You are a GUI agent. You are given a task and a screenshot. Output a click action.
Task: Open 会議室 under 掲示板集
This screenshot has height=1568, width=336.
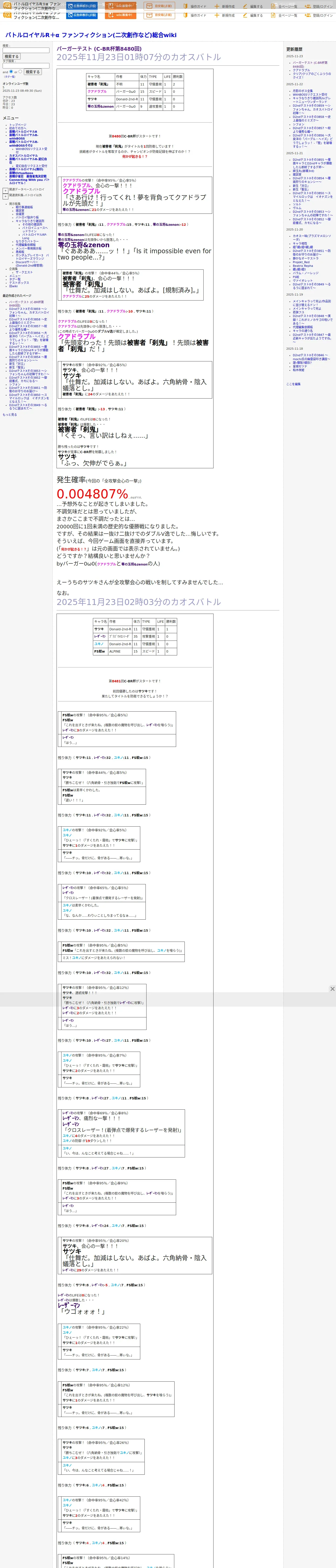pyautogui.click(x=20, y=214)
